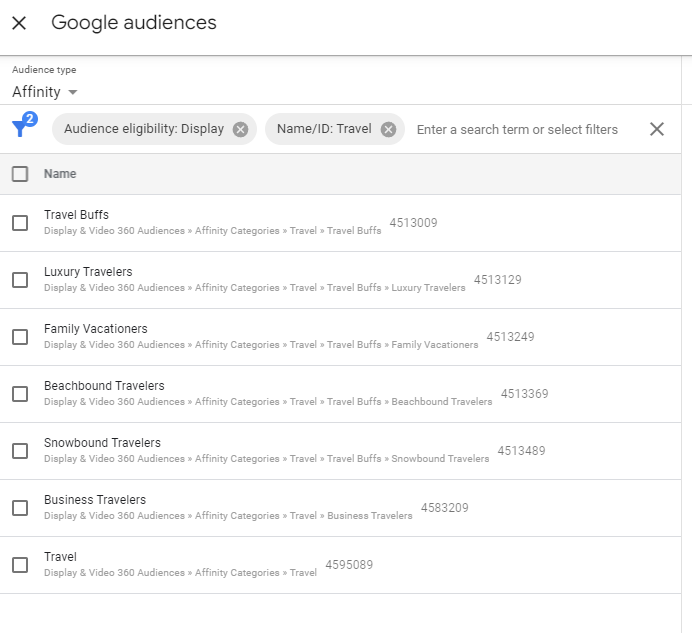Check the Snowbound Travelers audience
This screenshot has height=633, width=692.
coord(20,451)
